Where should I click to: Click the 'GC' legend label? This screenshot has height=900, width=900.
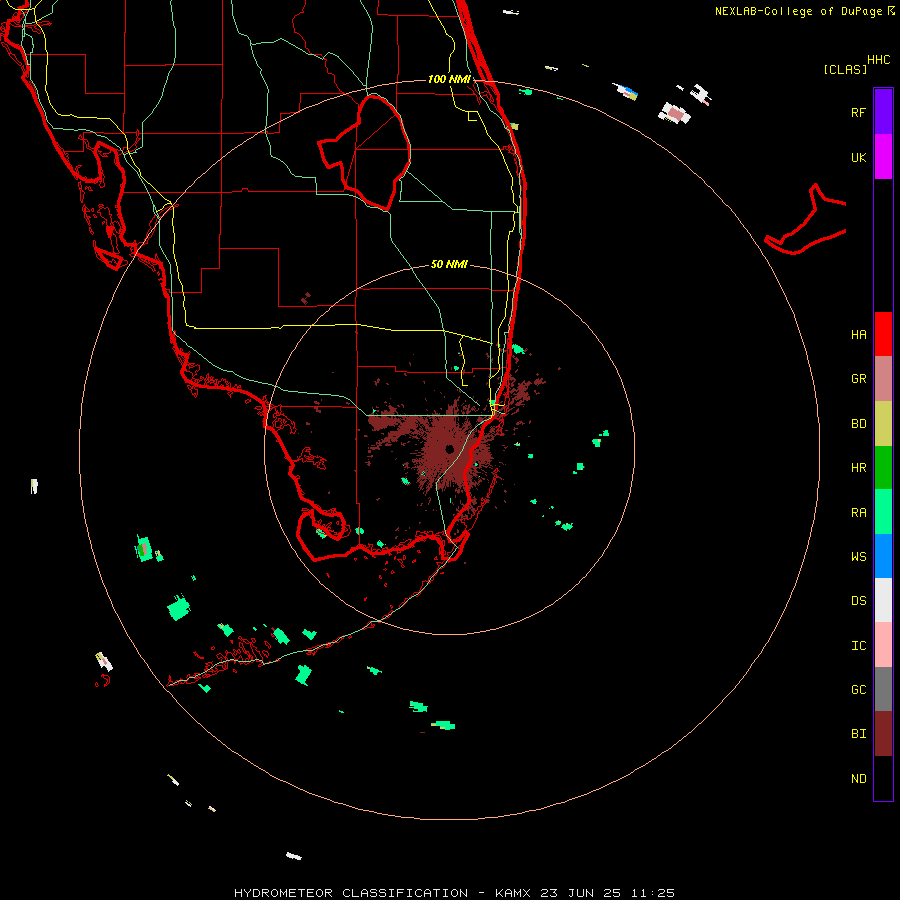(858, 689)
